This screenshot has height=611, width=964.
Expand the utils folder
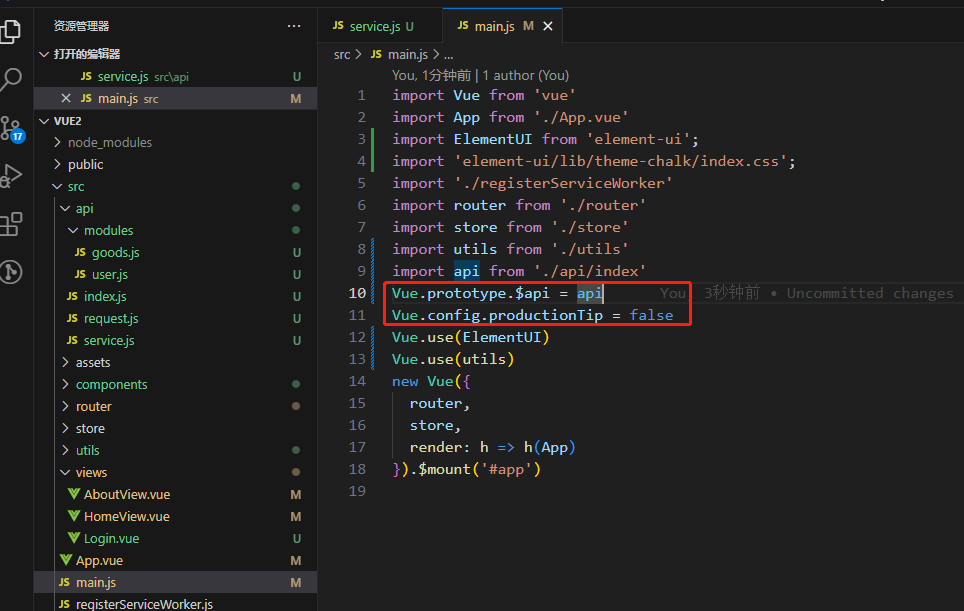point(65,451)
